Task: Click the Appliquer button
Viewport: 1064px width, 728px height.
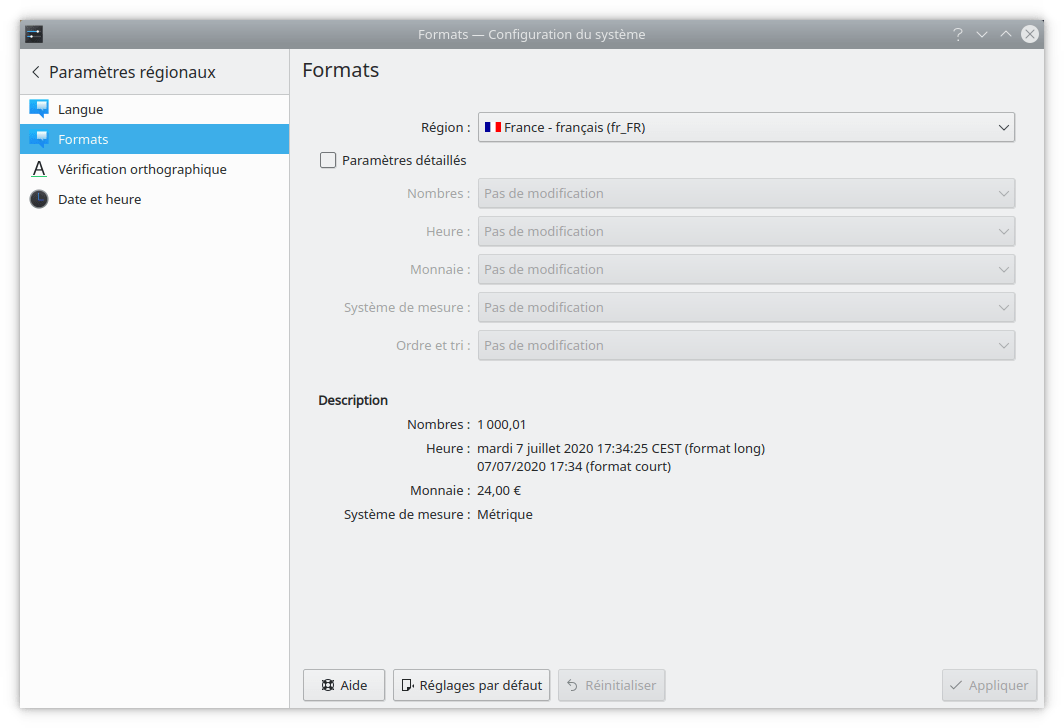Action: [989, 685]
